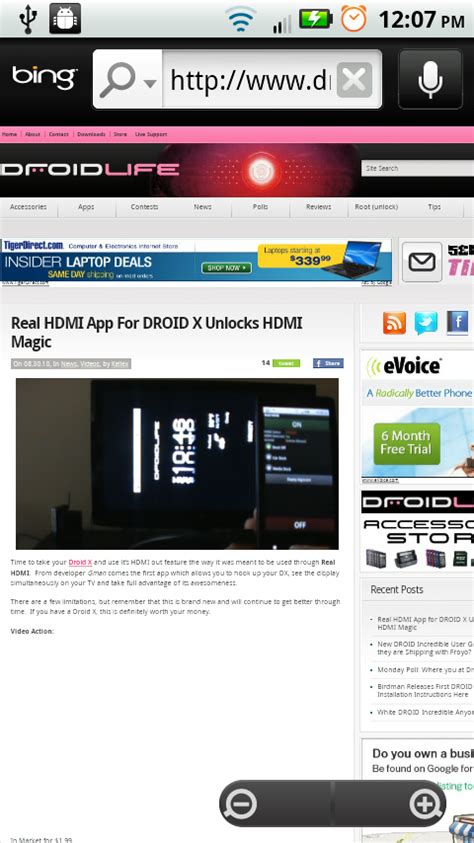Open the Store link in pink bar
474x843 pixels.
point(120,134)
